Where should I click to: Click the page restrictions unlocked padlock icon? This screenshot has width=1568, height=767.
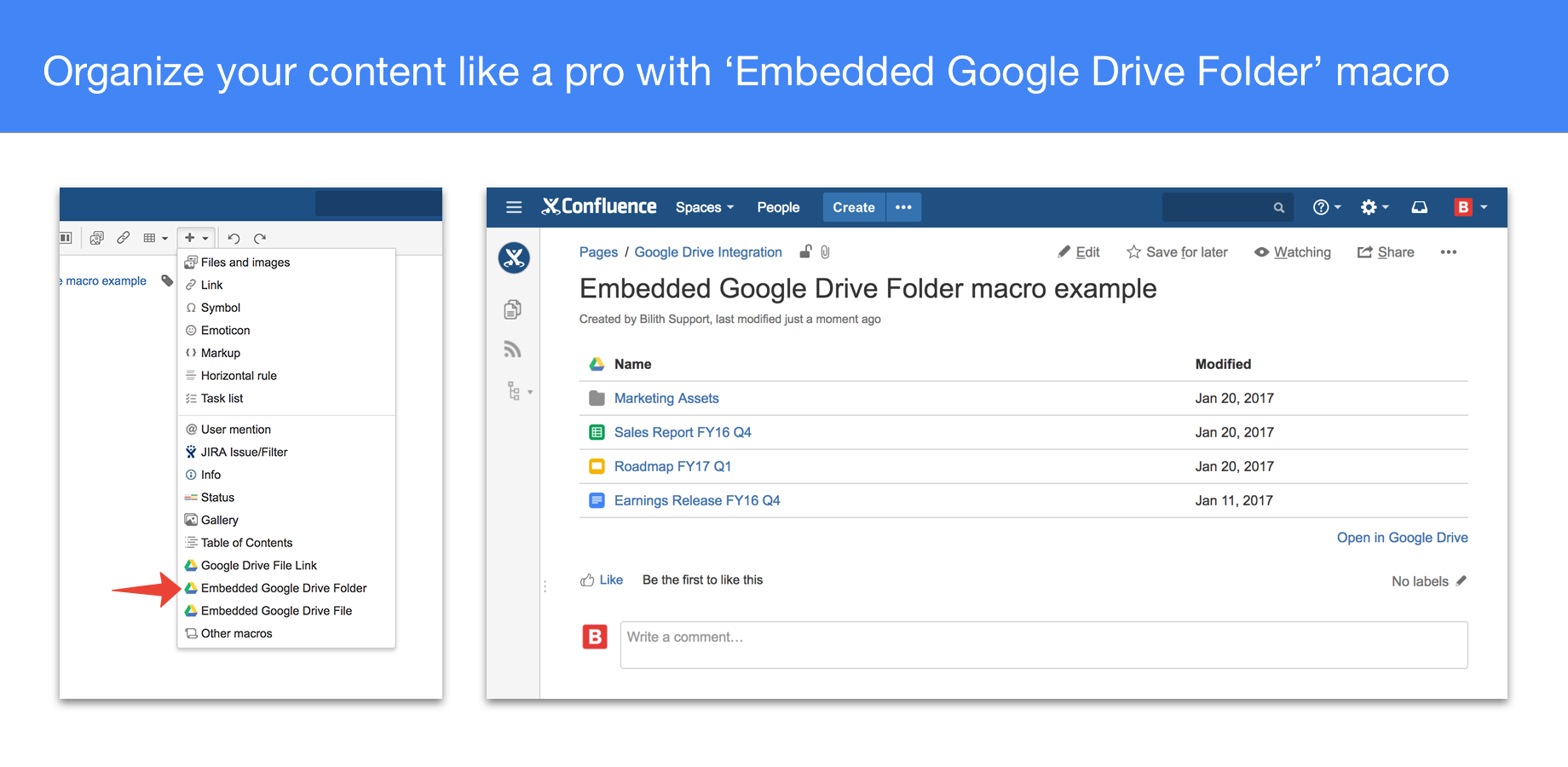coord(805,251)
